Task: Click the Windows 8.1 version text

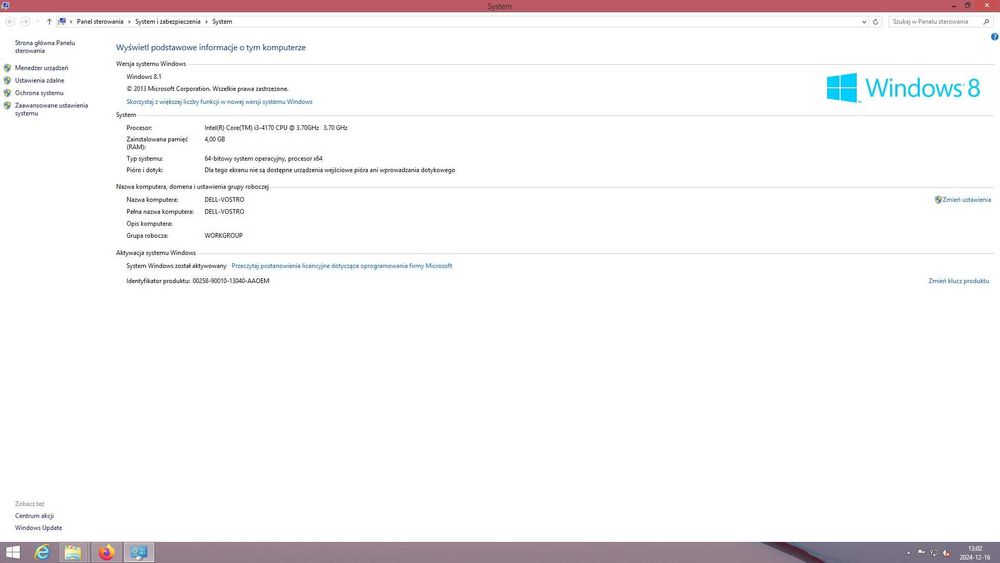Action: [x=144, y=77]
